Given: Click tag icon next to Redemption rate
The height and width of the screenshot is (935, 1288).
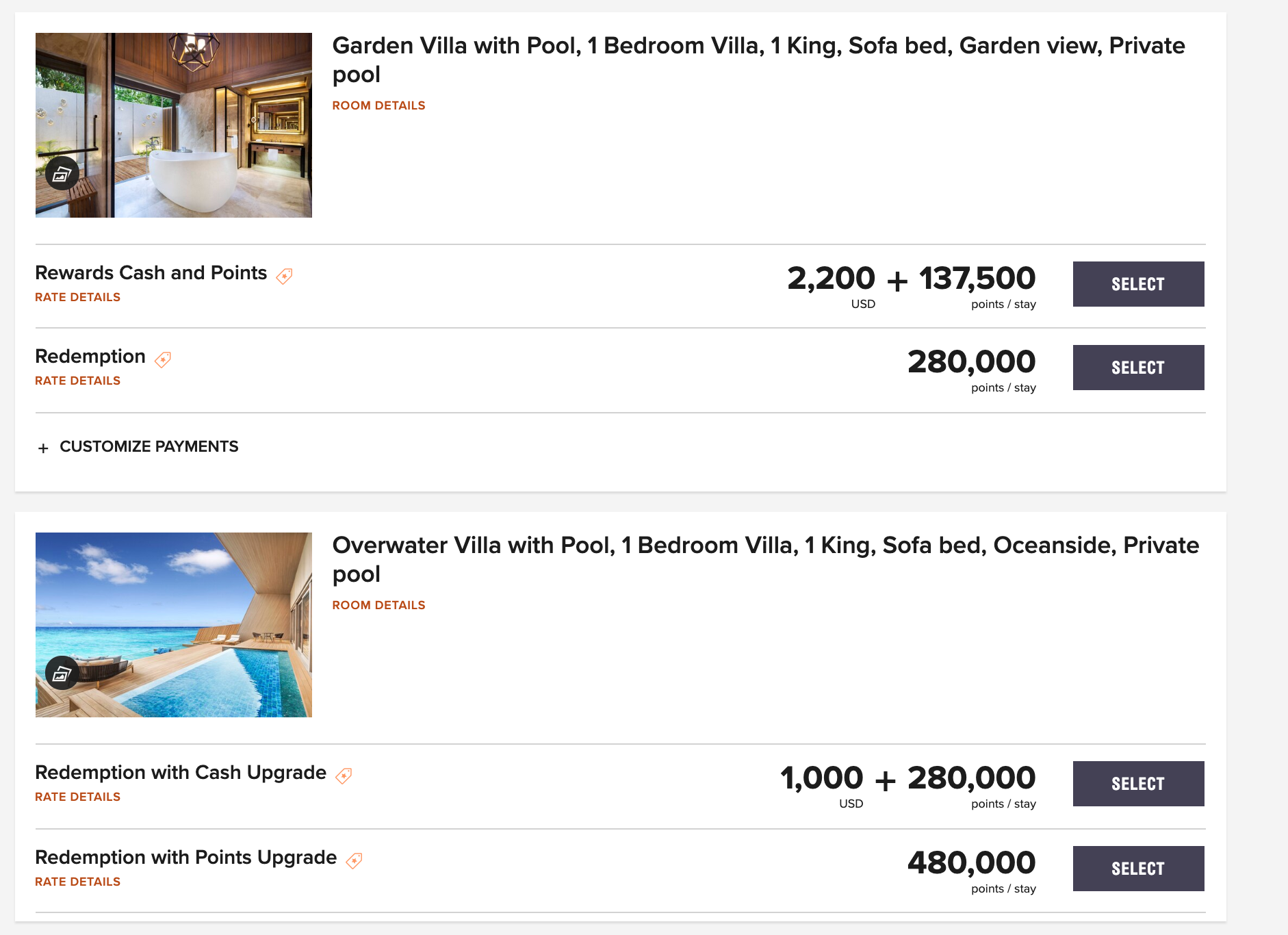Looking at the screenshot, I should (x=163, y=359).
